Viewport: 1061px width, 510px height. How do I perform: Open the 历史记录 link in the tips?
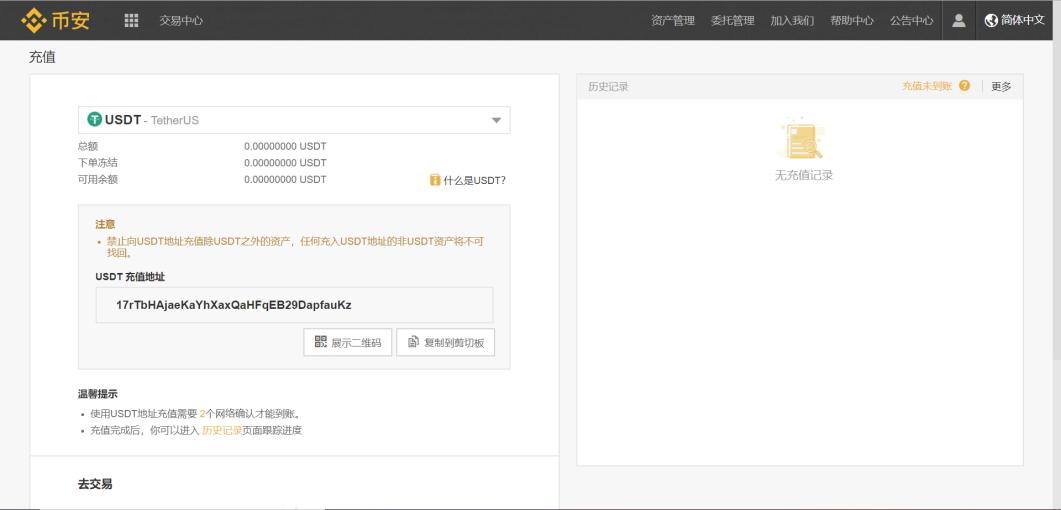coord(222,430)
